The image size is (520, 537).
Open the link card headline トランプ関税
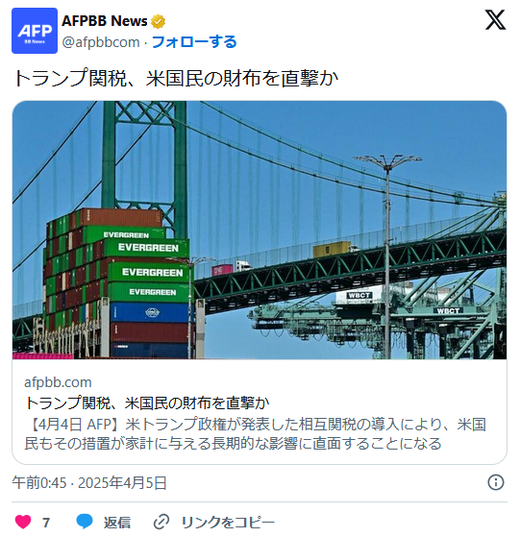pos(147,403)
